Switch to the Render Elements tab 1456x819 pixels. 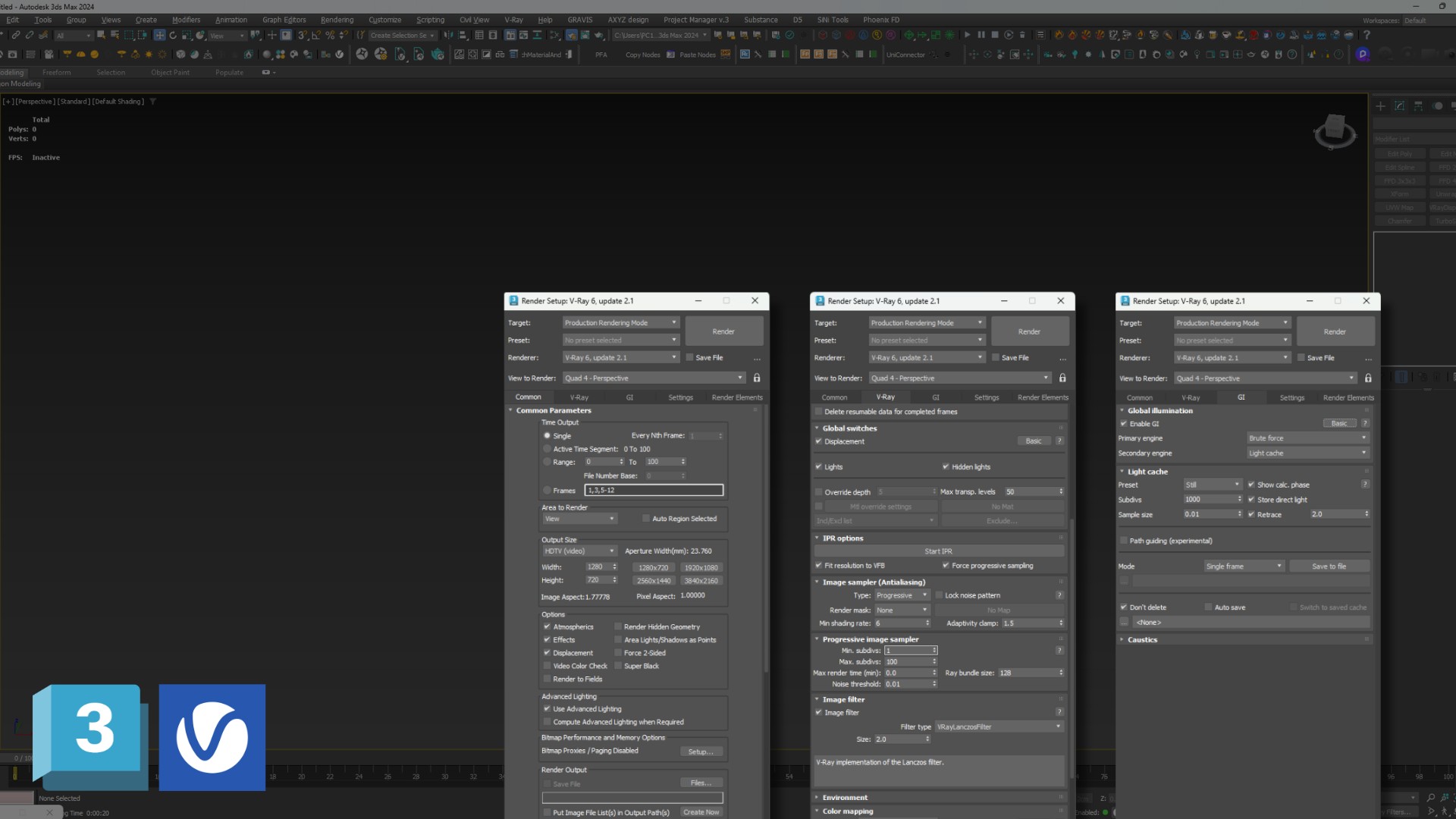736,397
